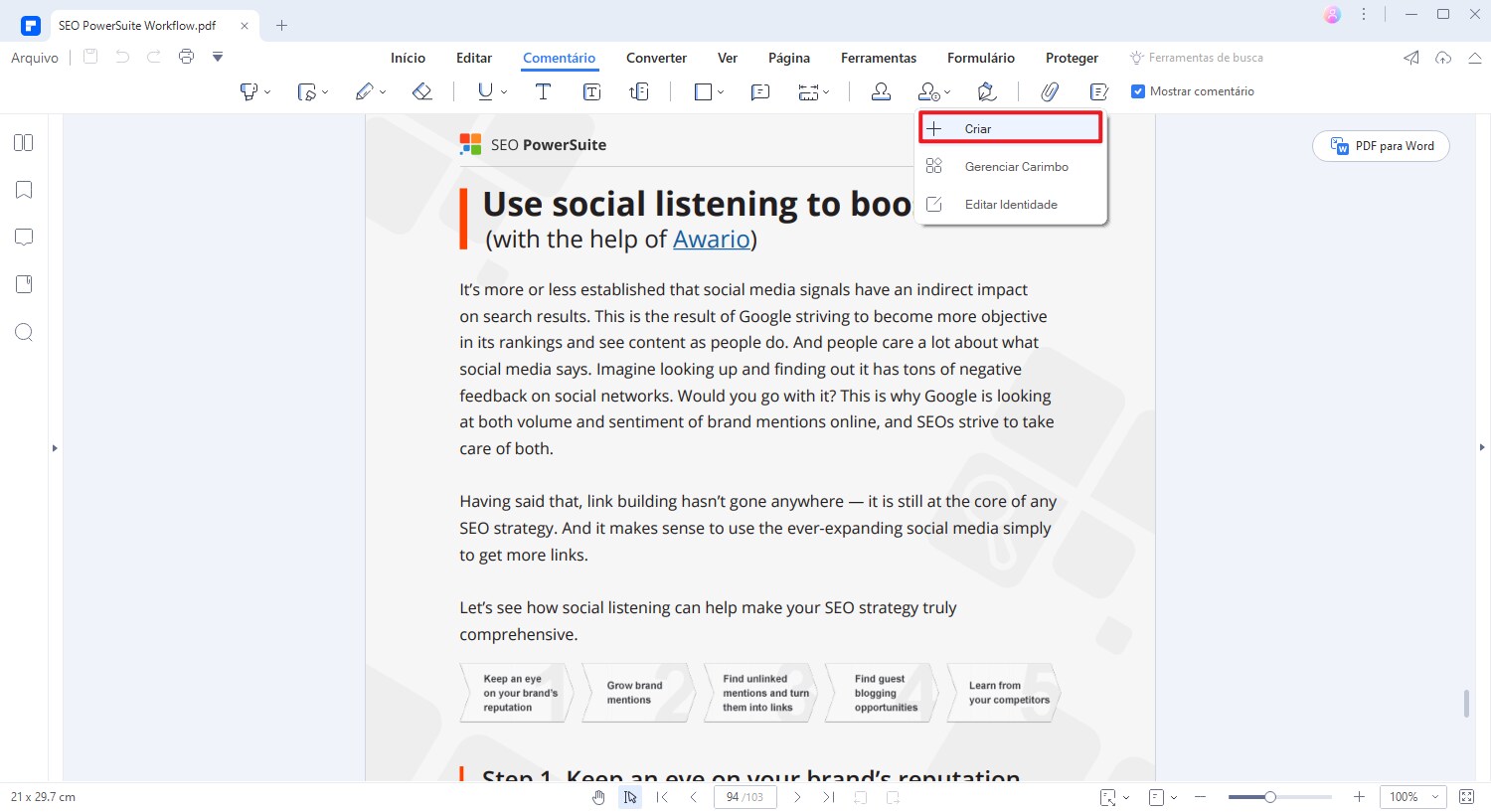Open the comments side panel
Screen dimensions: 1491x812
(24, 237)
